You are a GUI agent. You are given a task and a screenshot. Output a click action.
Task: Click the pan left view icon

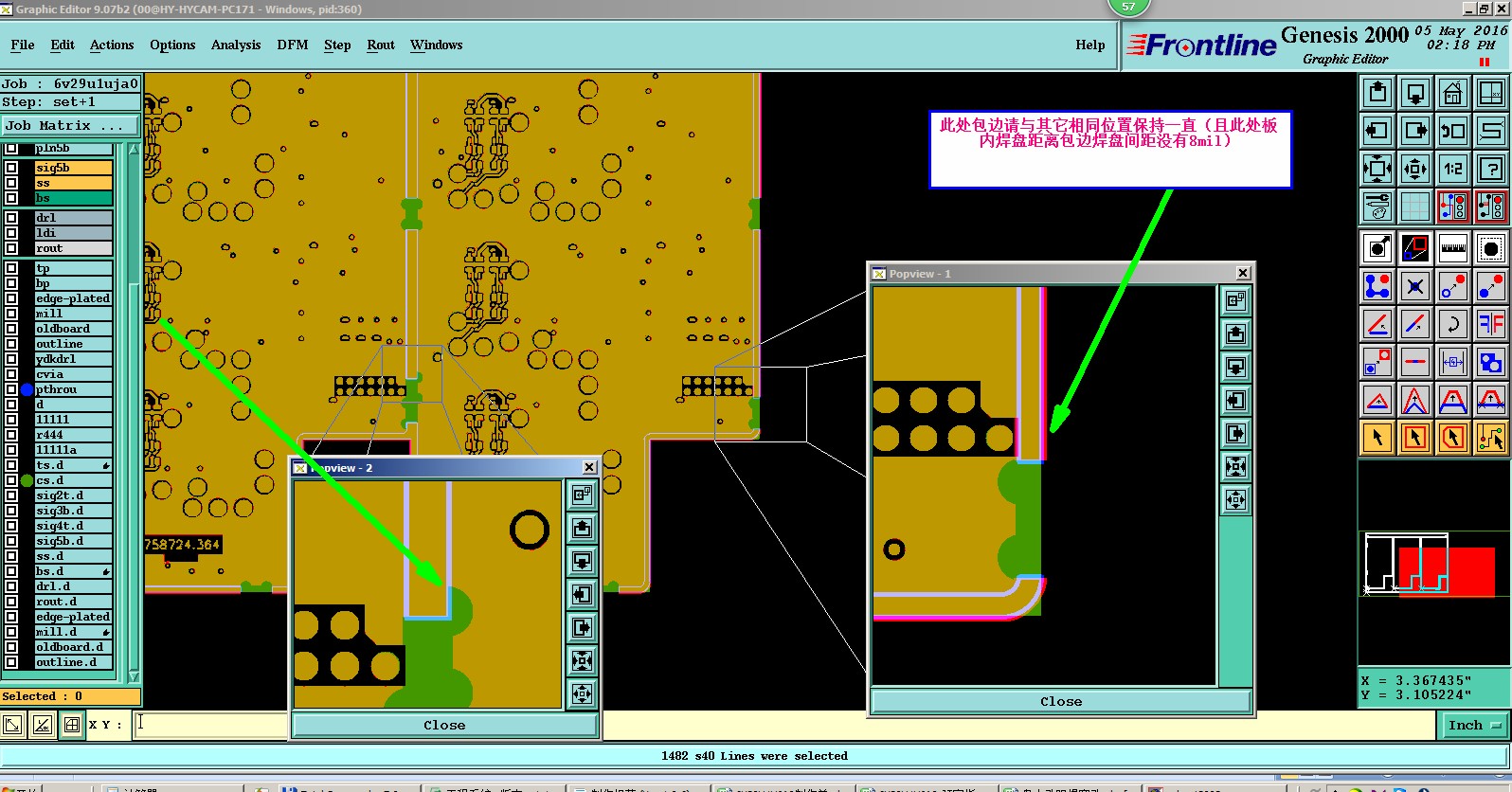click(1377, 131)
